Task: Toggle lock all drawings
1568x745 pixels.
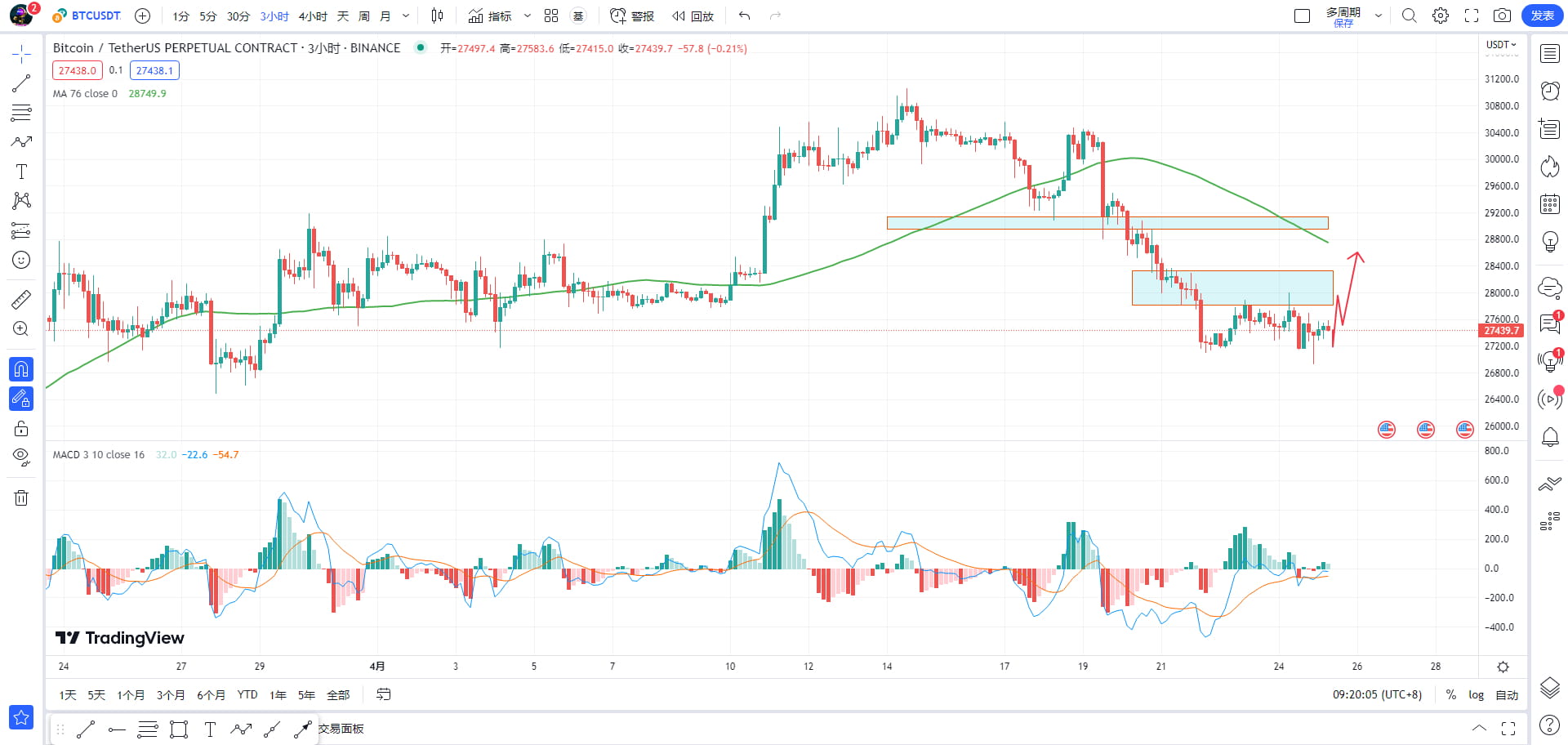Action: click(x=21, y=428)
